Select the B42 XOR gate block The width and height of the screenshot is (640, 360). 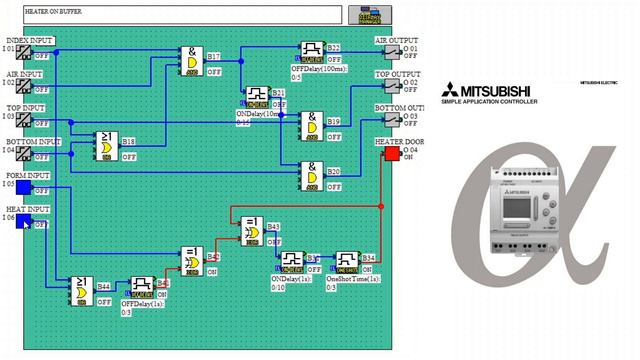192,261
